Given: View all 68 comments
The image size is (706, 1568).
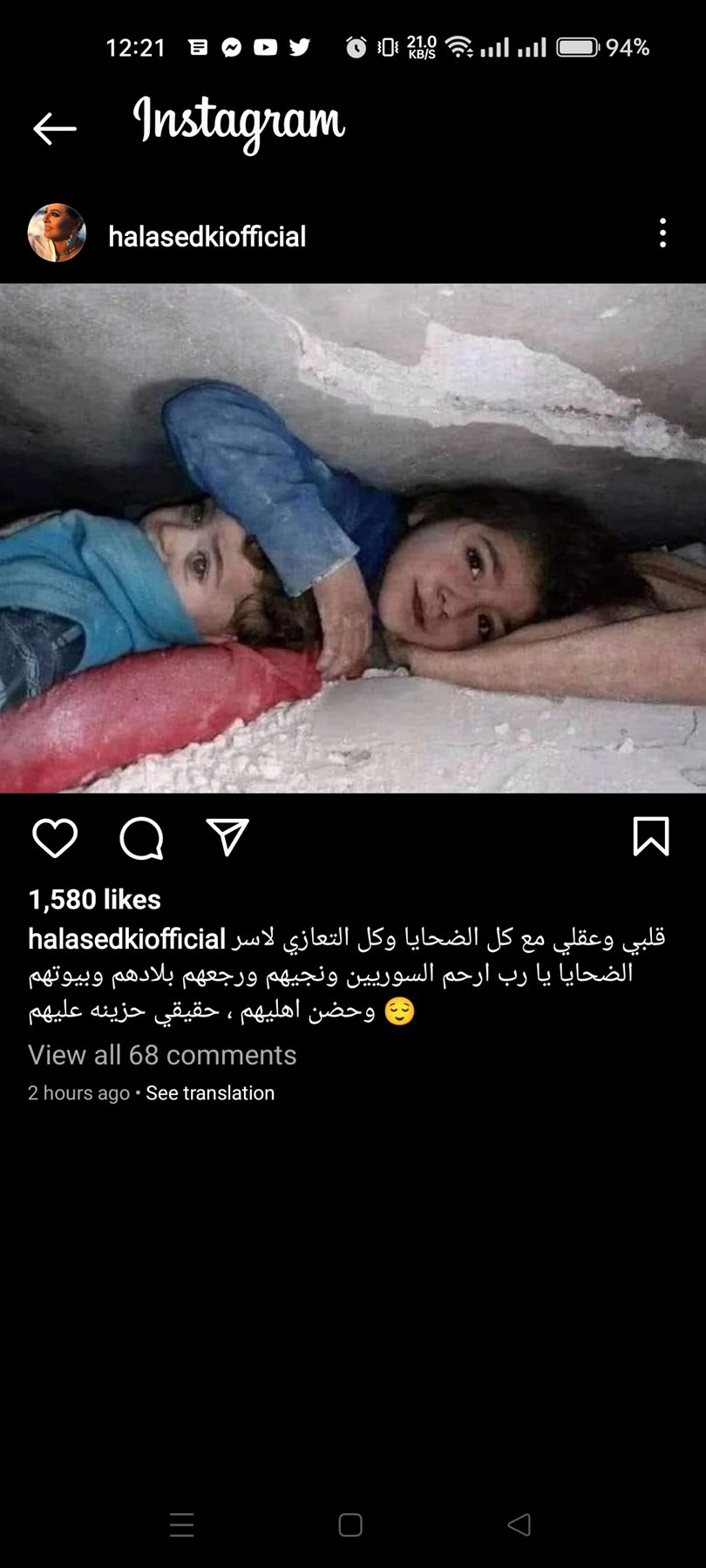Looking at the screenshot, I should 162,1055.
